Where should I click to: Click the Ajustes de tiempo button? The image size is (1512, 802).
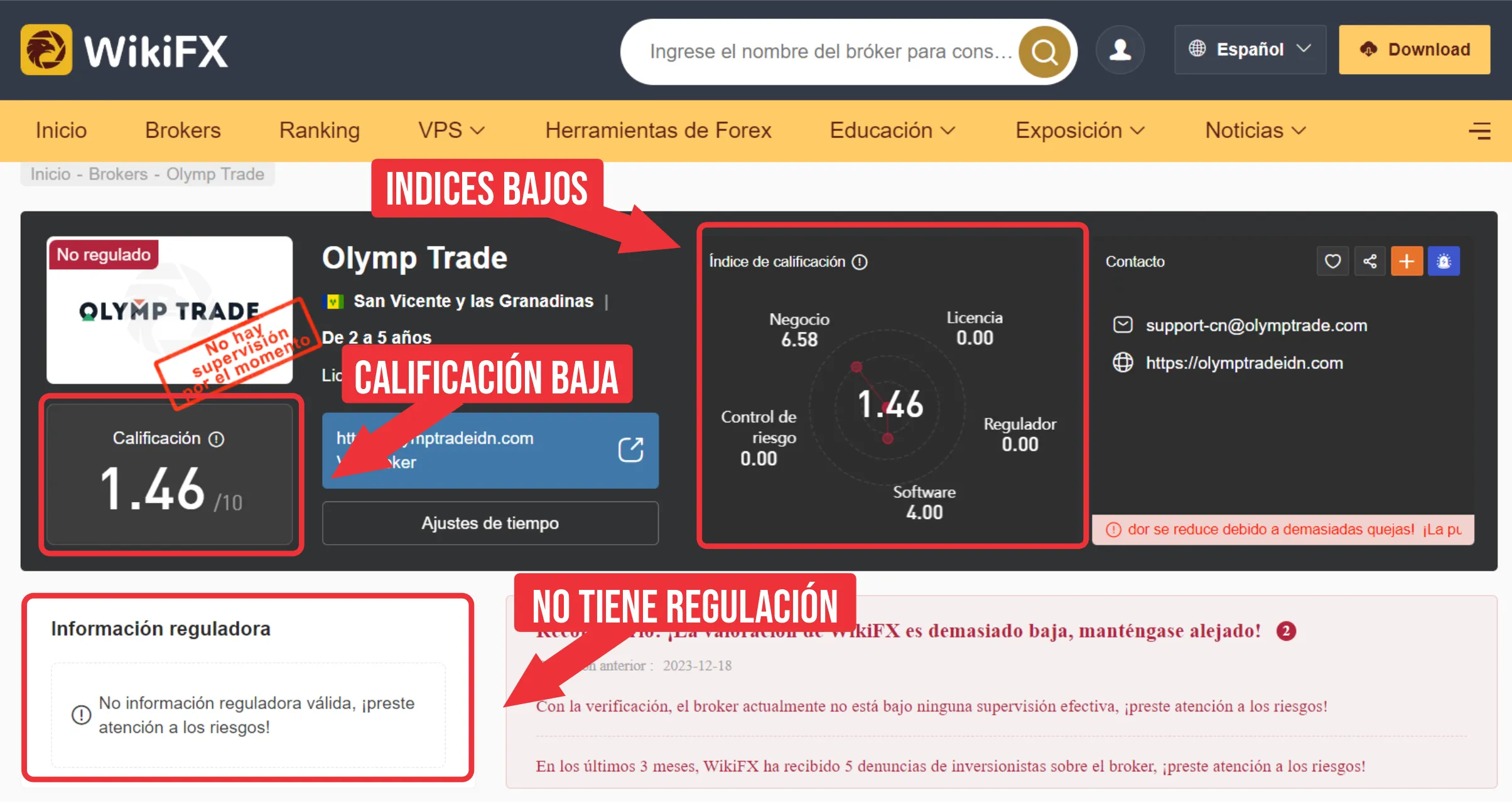click(x=490, y=523)
